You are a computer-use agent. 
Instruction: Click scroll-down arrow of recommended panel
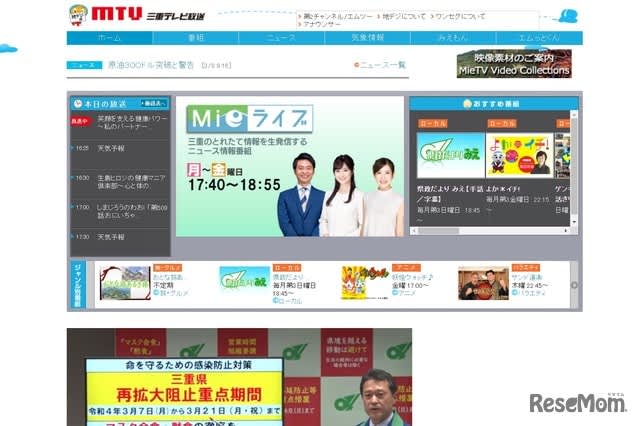(x=574, y=222)
